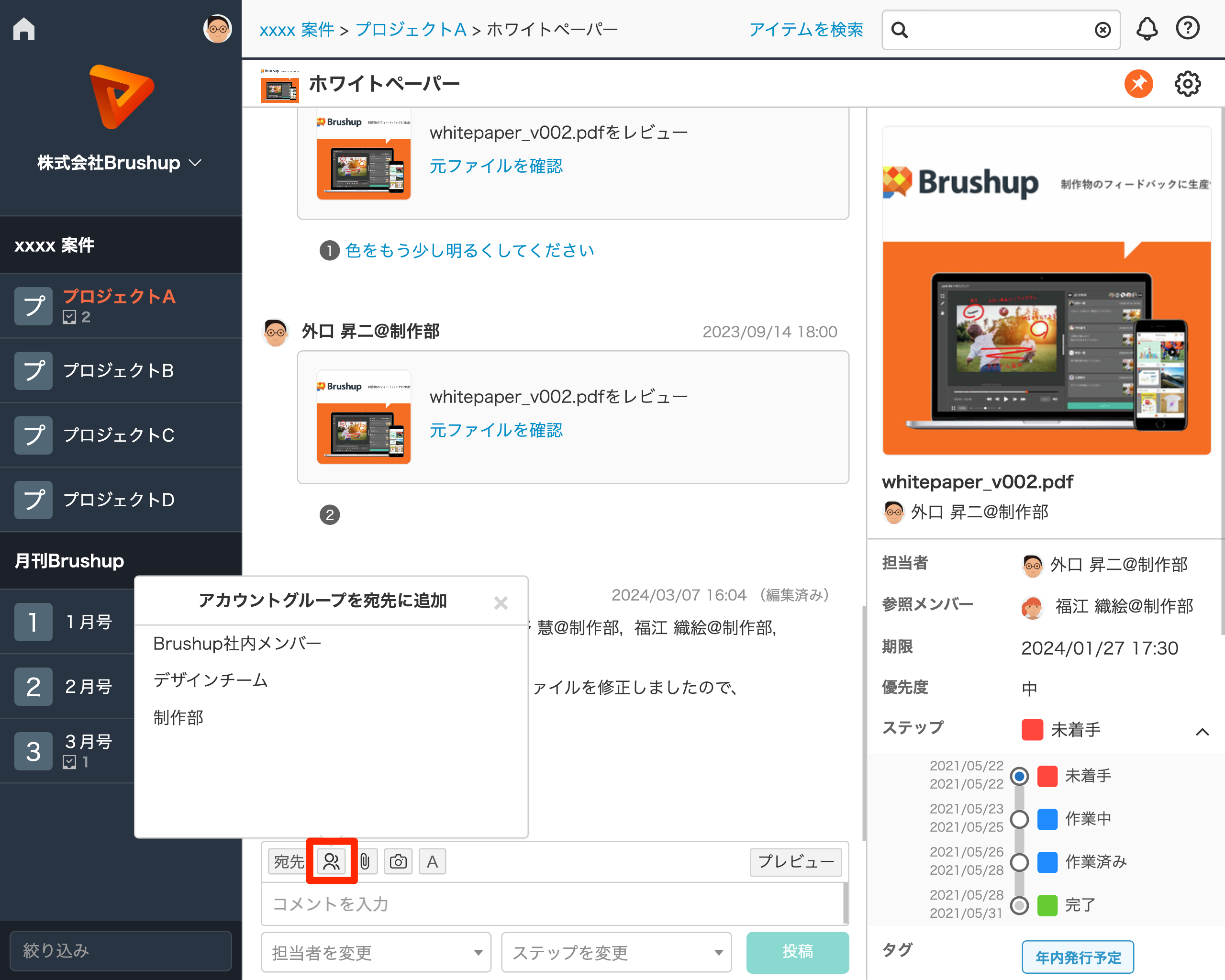
Task: Attach a file with the paperclip icon
Action: (x=365, y=861)
